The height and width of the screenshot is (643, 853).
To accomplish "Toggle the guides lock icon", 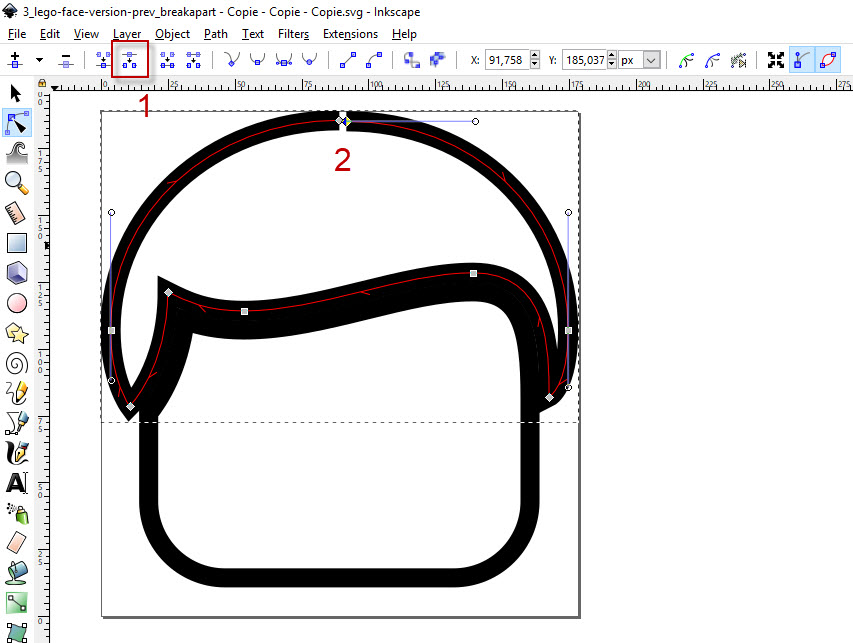I will tap(42, 83).
